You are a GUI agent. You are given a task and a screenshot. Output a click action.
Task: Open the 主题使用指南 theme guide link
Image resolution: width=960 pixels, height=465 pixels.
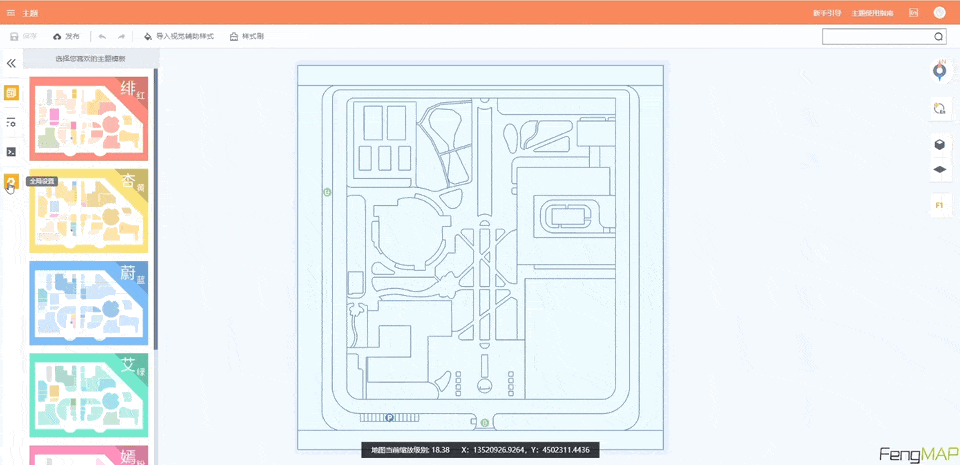tap(870, 13)
